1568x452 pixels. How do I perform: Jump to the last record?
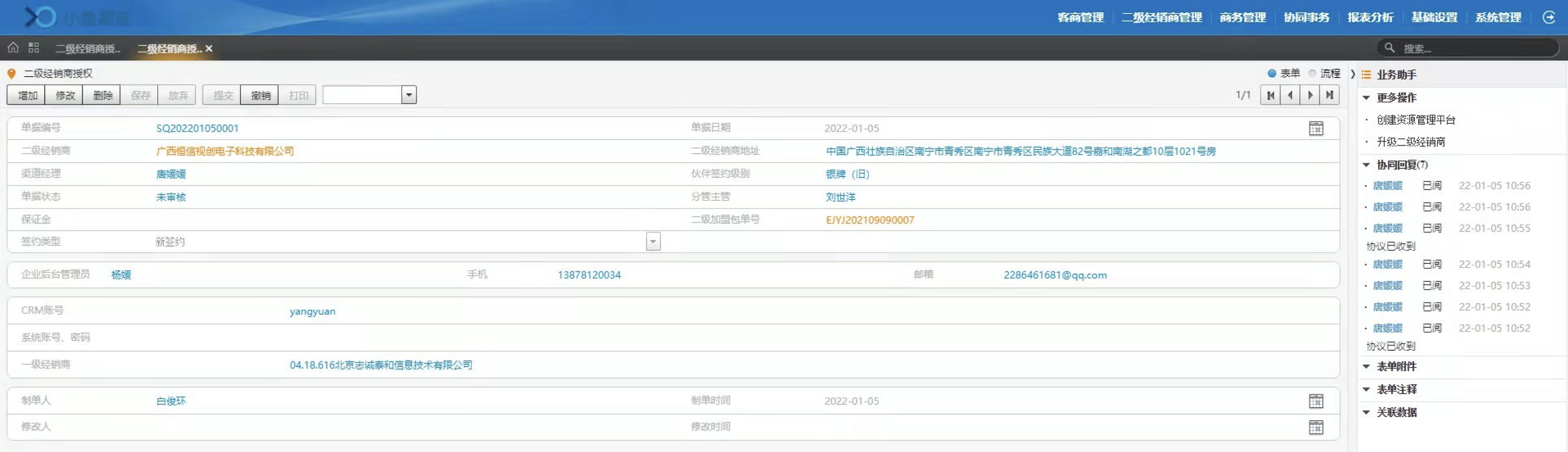click(x=1330, y=95)
